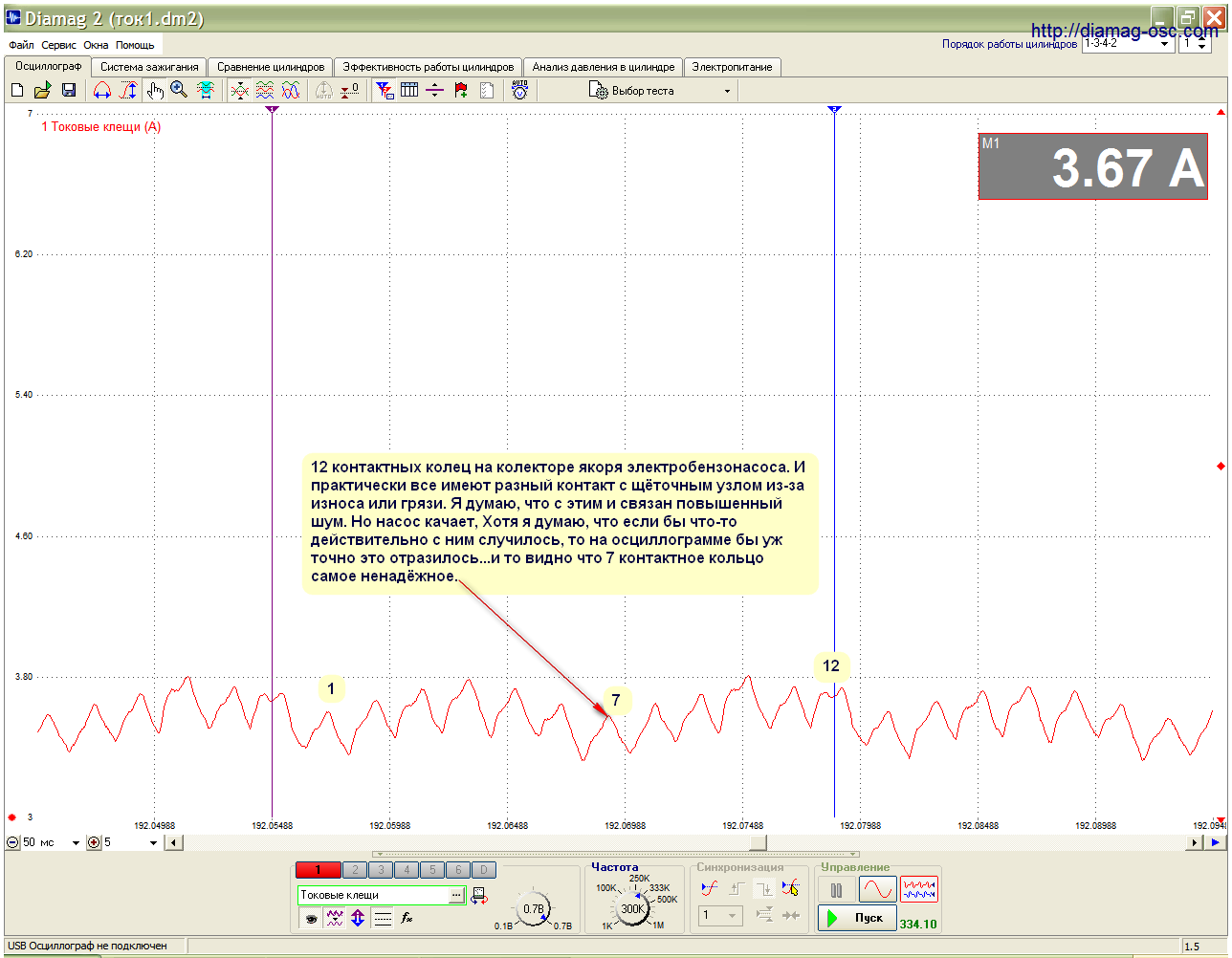Click the horizontal divider markers icon
This screenshot has width=1232, height=958.
[435, 90]
